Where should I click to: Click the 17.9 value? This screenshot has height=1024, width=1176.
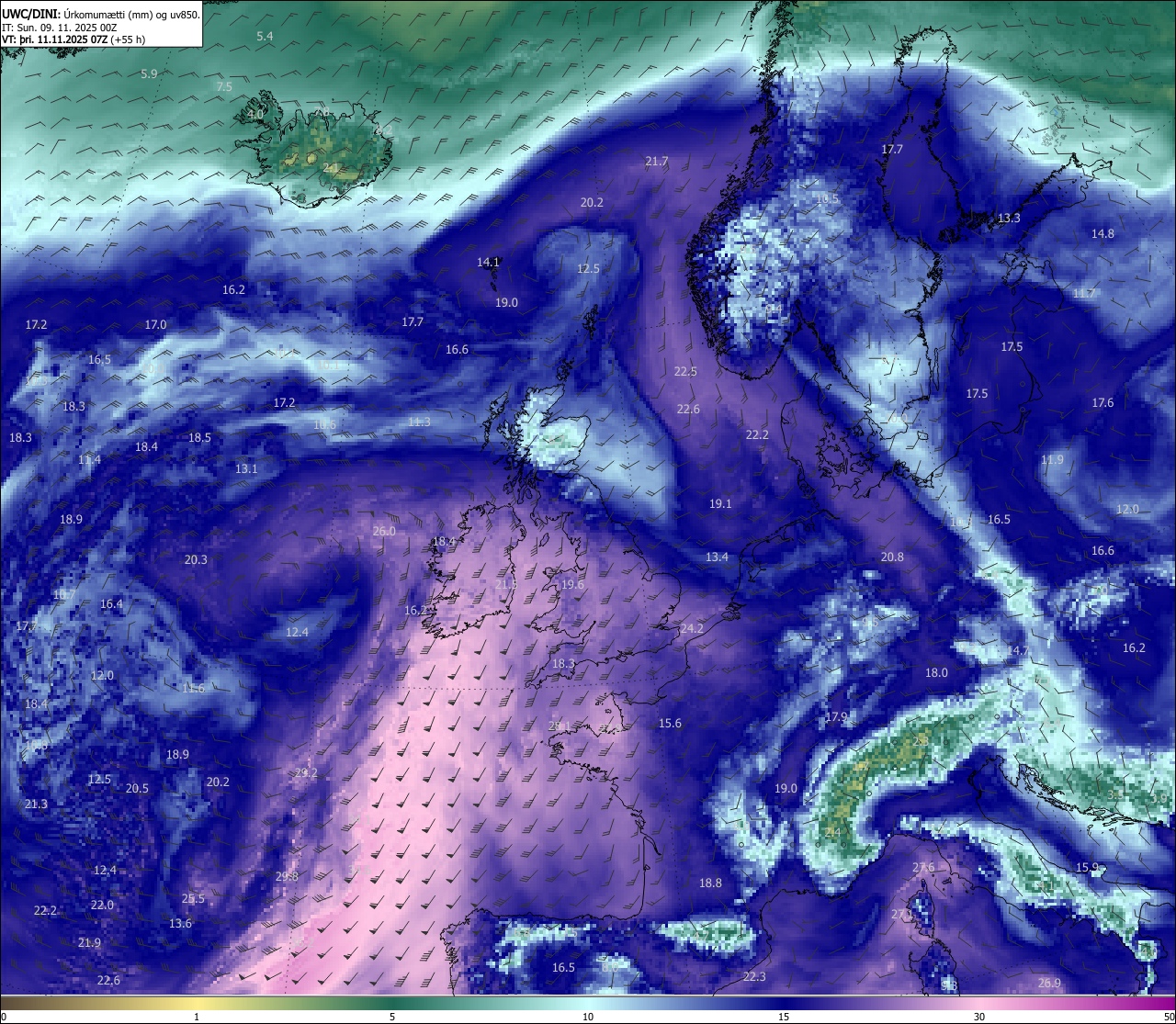(836, 716)
